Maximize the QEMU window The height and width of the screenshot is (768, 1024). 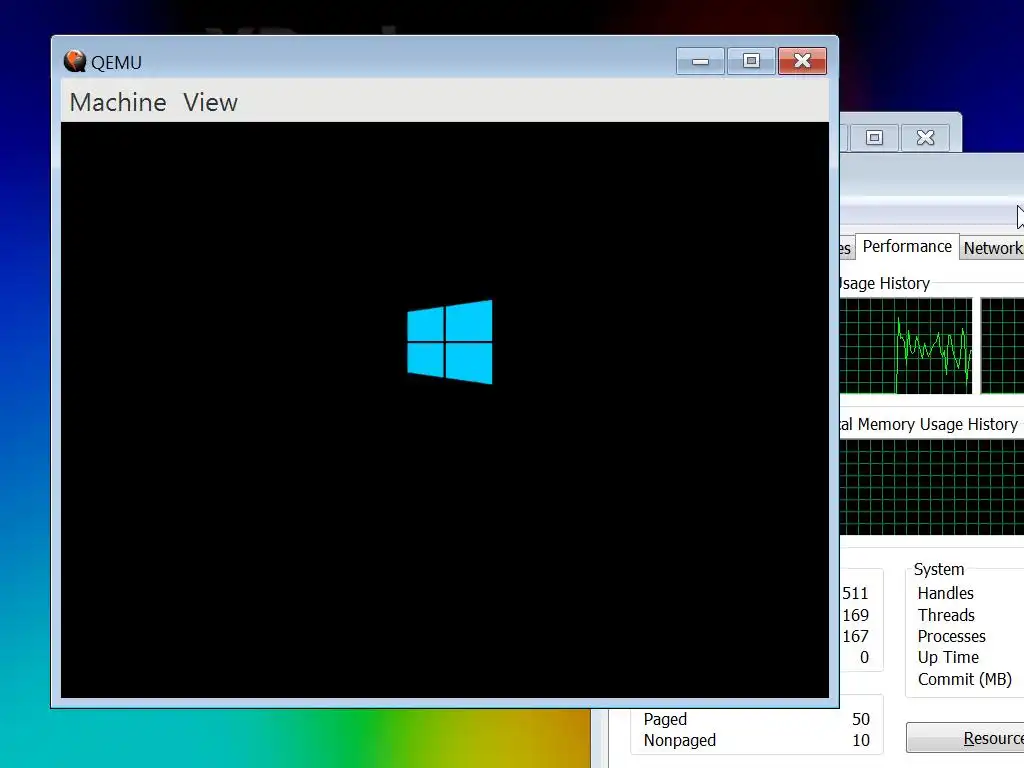[751, 61]
